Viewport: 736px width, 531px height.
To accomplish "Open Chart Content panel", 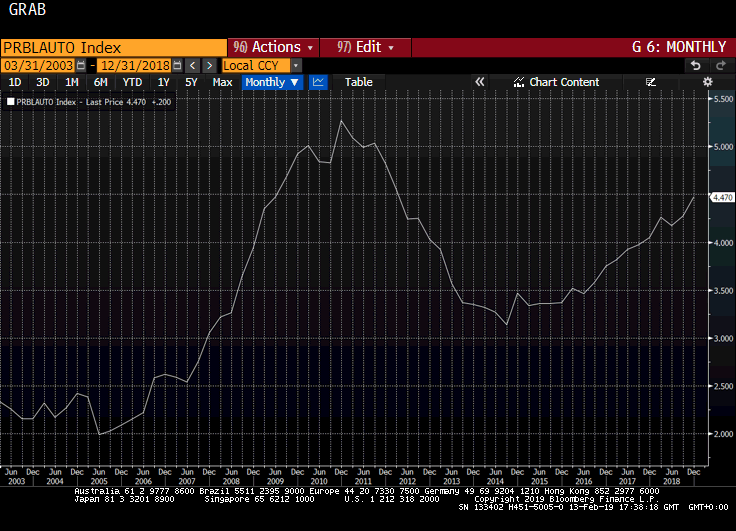I will [x=556, y=82].
